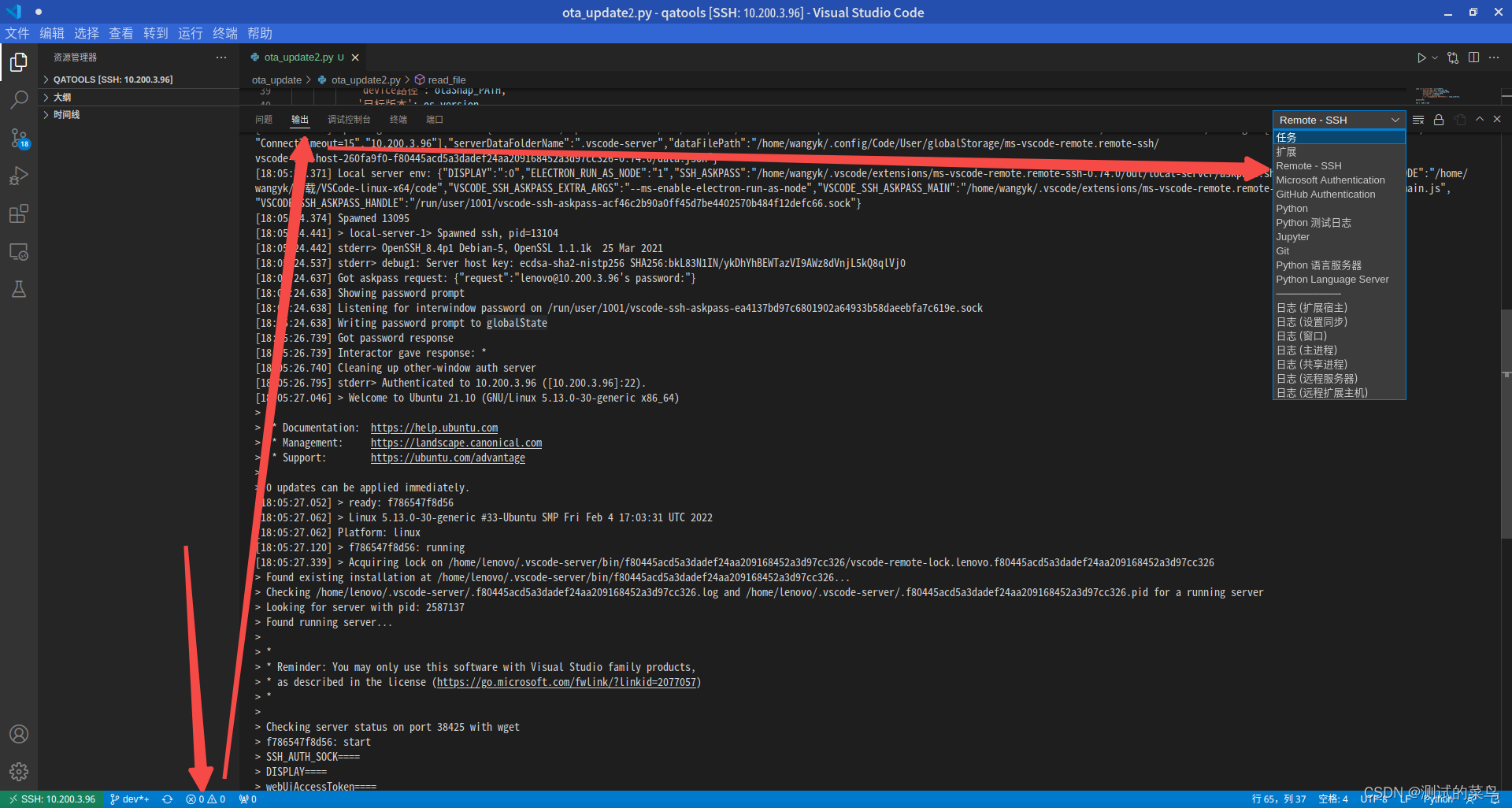Select Jupyter output channel
Viewport: 1512px width, 808px height.
(x=1339, y=236)
